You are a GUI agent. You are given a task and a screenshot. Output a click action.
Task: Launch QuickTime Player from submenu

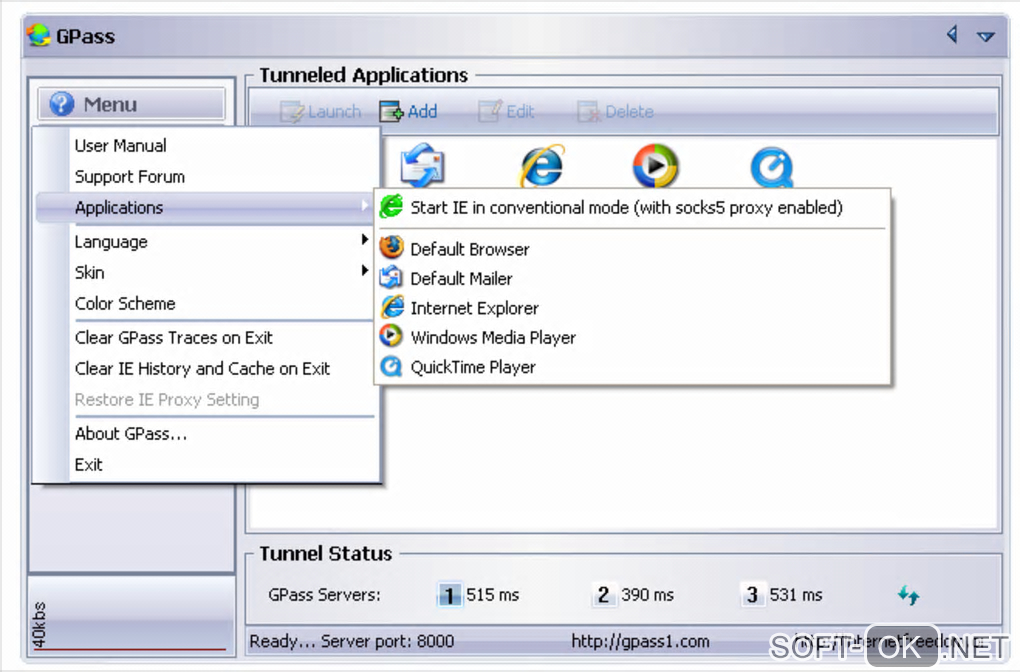tap(473, 368)
